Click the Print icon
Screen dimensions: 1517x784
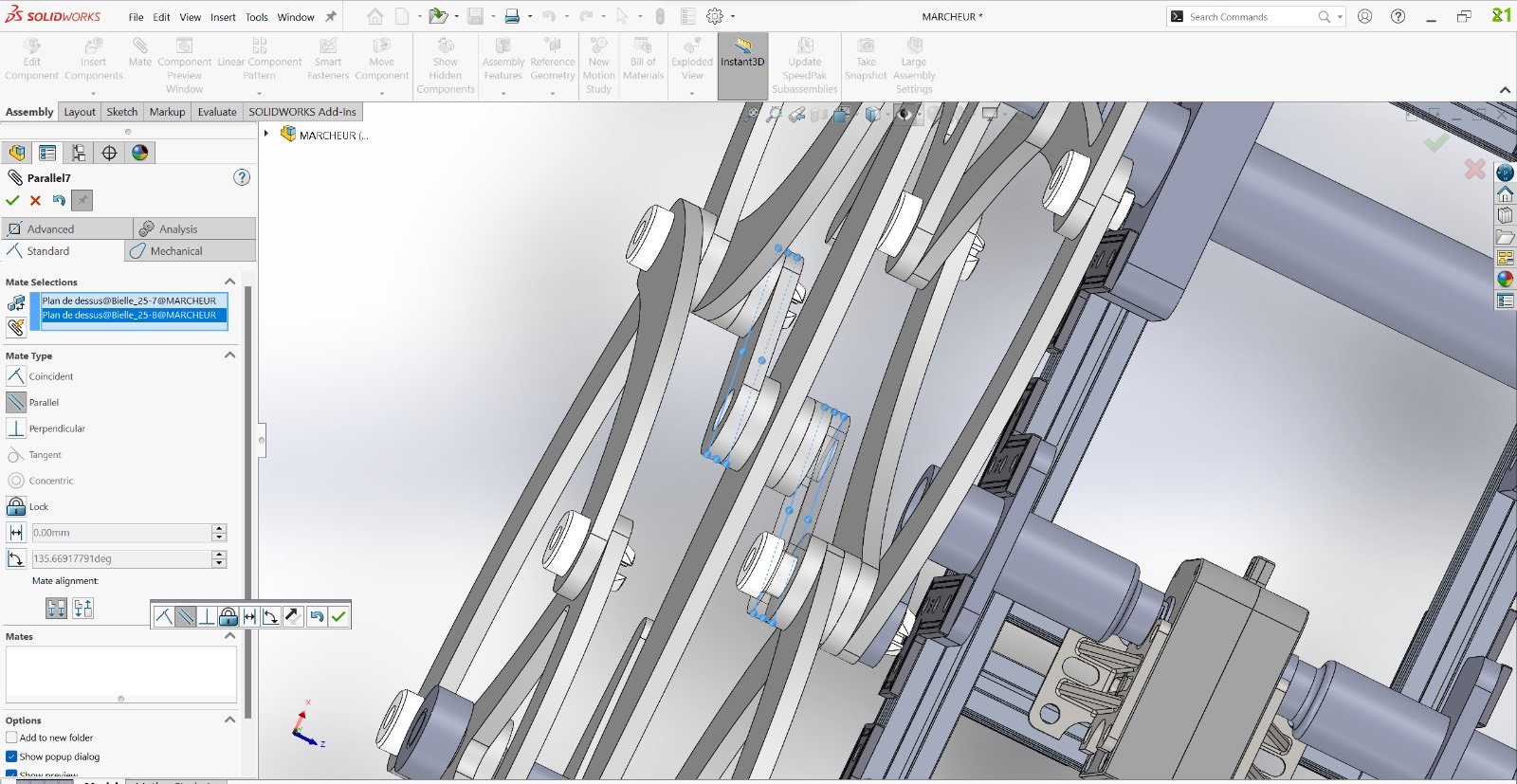[x=512, y=16]
